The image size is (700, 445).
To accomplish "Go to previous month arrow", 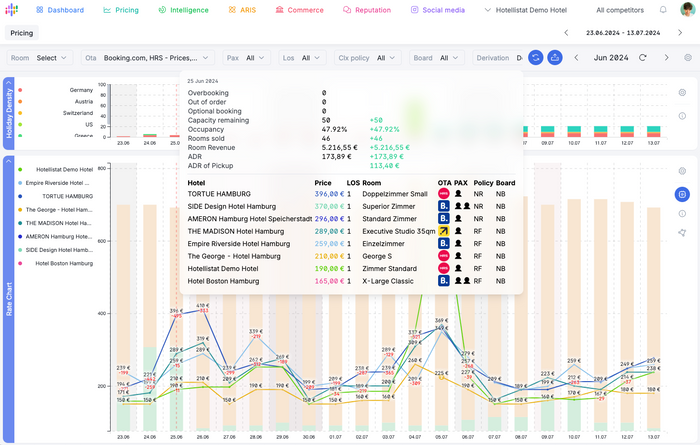I will [x=576, y=58].
